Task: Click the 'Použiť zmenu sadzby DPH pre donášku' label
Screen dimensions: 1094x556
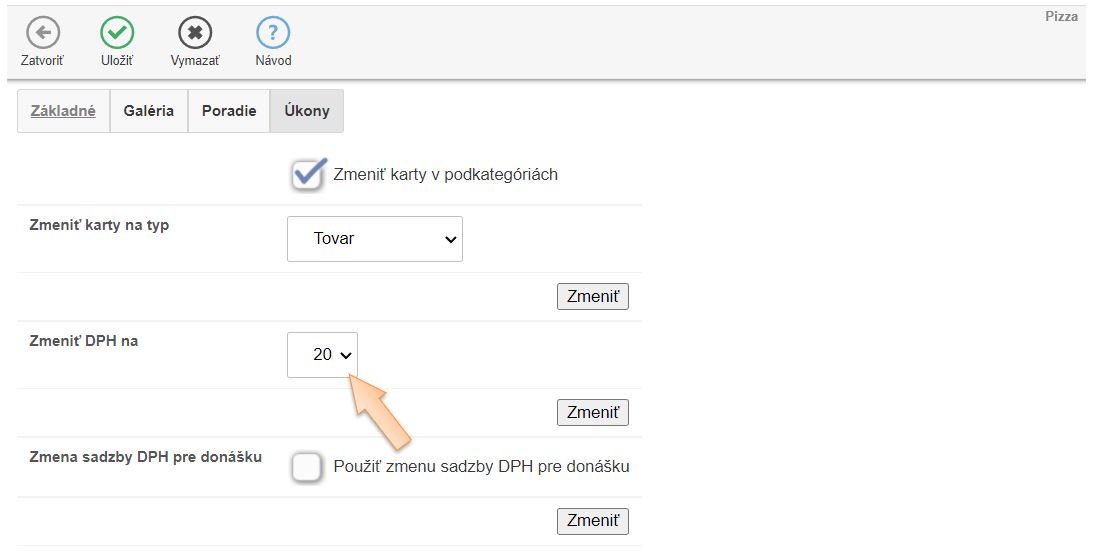Action: pyautogui.click(x=481, y=467)
